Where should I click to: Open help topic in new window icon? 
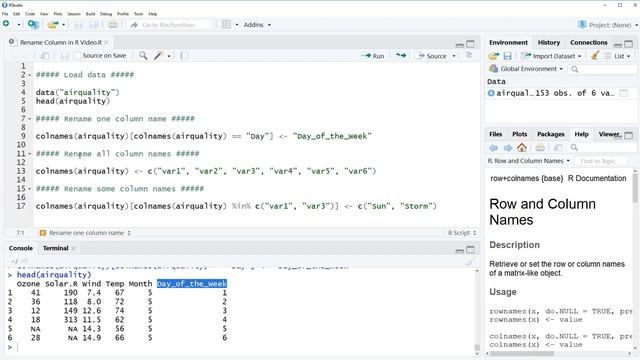point(558,148)
